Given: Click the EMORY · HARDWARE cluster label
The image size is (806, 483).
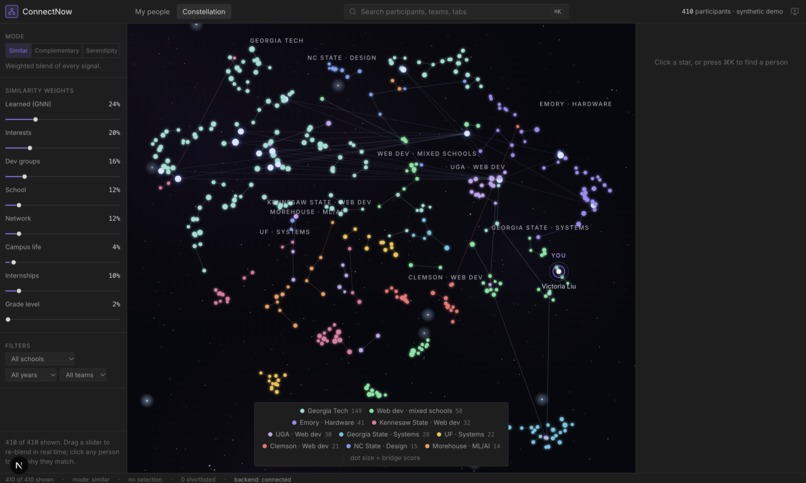Looking at the screenshot, I should click(576, 104).
